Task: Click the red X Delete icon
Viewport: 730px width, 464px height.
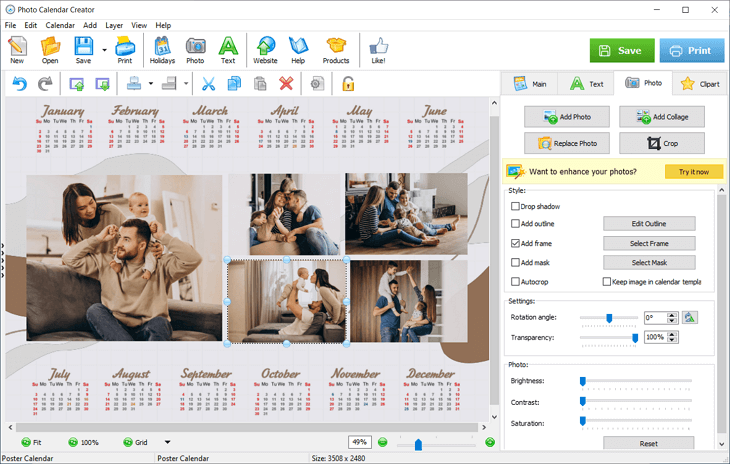Action: [286, 84]
